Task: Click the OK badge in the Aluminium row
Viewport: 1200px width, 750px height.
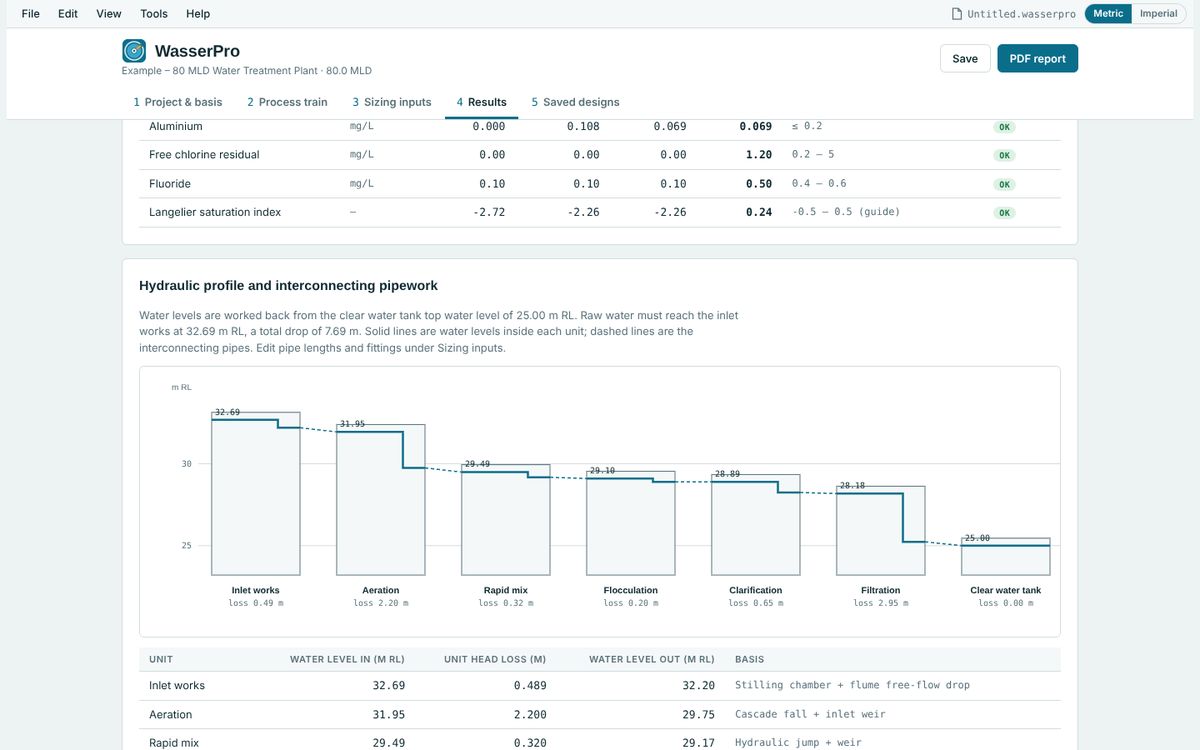Action: [1005, 127]
